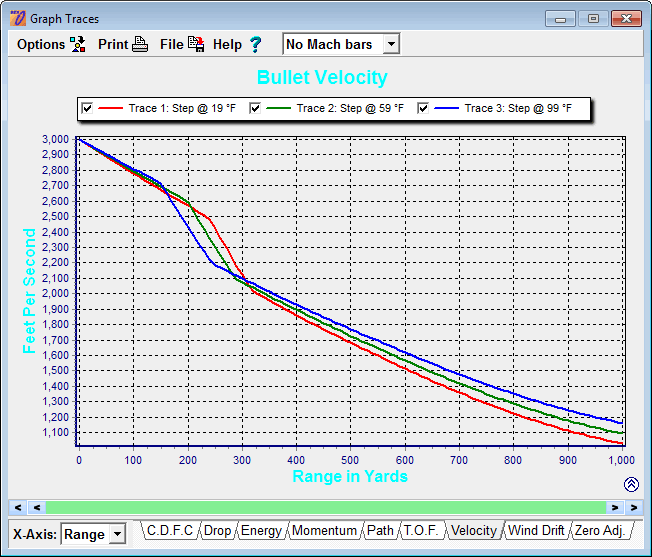Screen dimensions: 652x557
Task: Click the blue Trace 3 legend line
Action: (446, 108)
